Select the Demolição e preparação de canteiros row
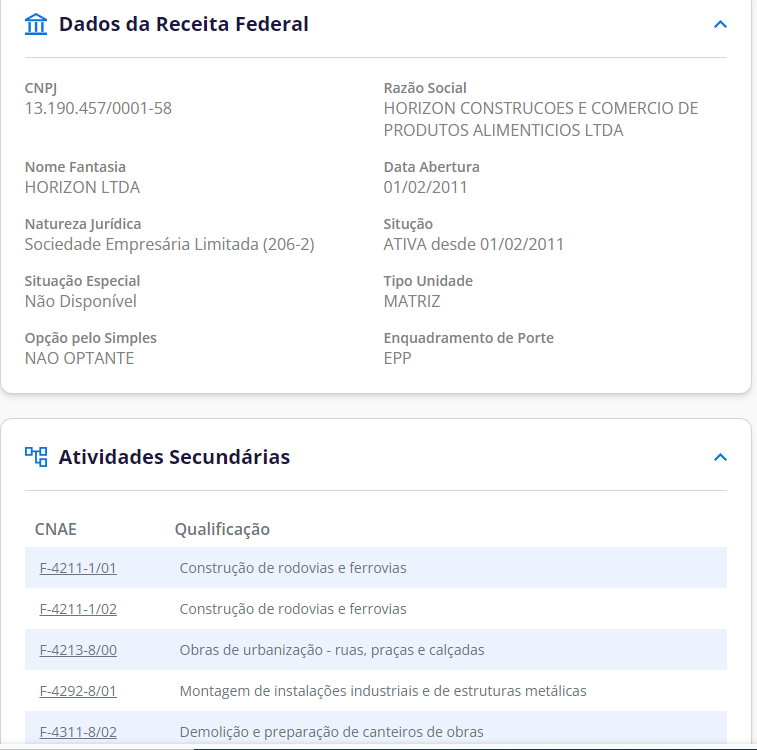This screenshot has height=750, width=757. point(376,730)
